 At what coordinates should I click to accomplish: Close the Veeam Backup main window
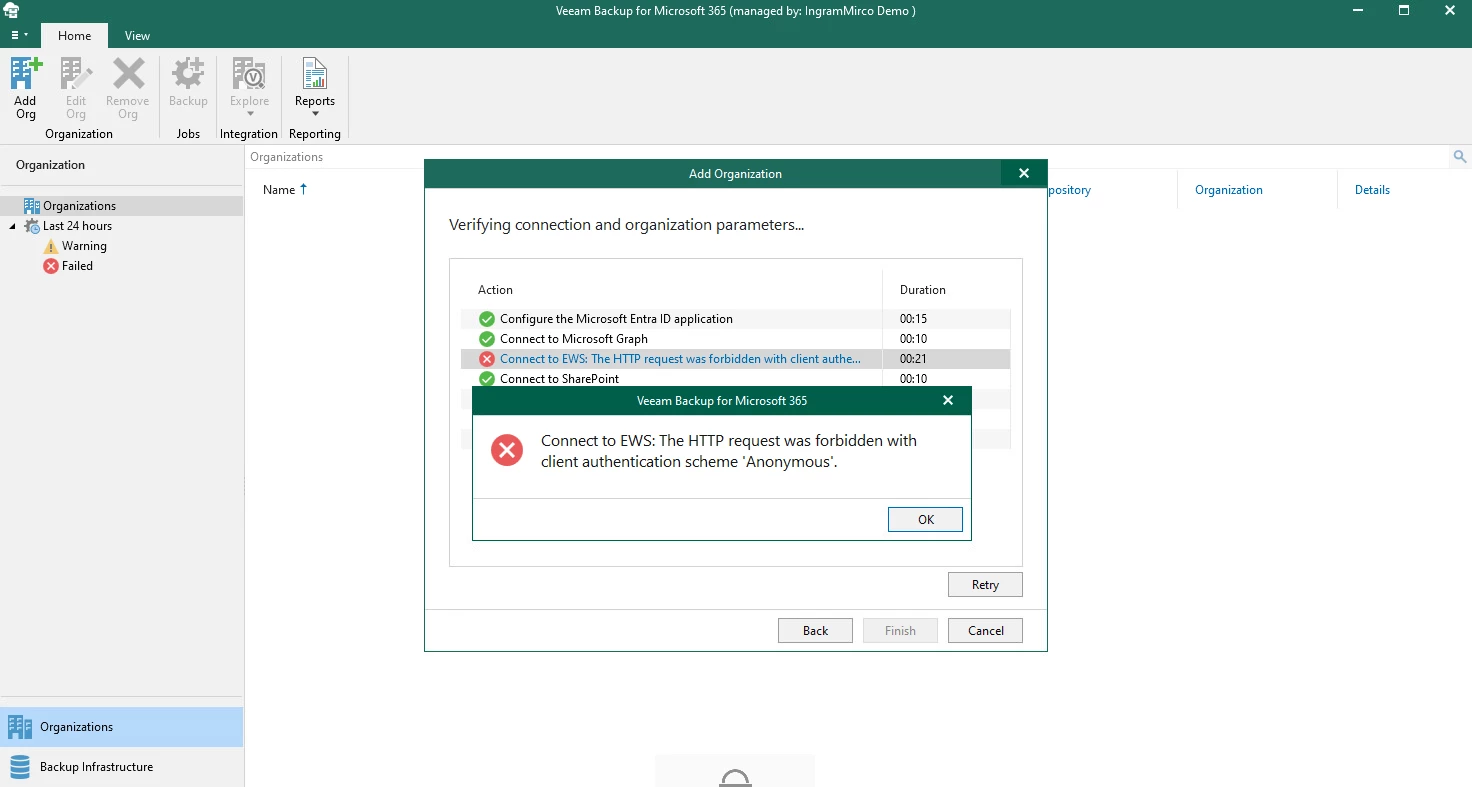pyautogui.click(x=1449, y=11)
